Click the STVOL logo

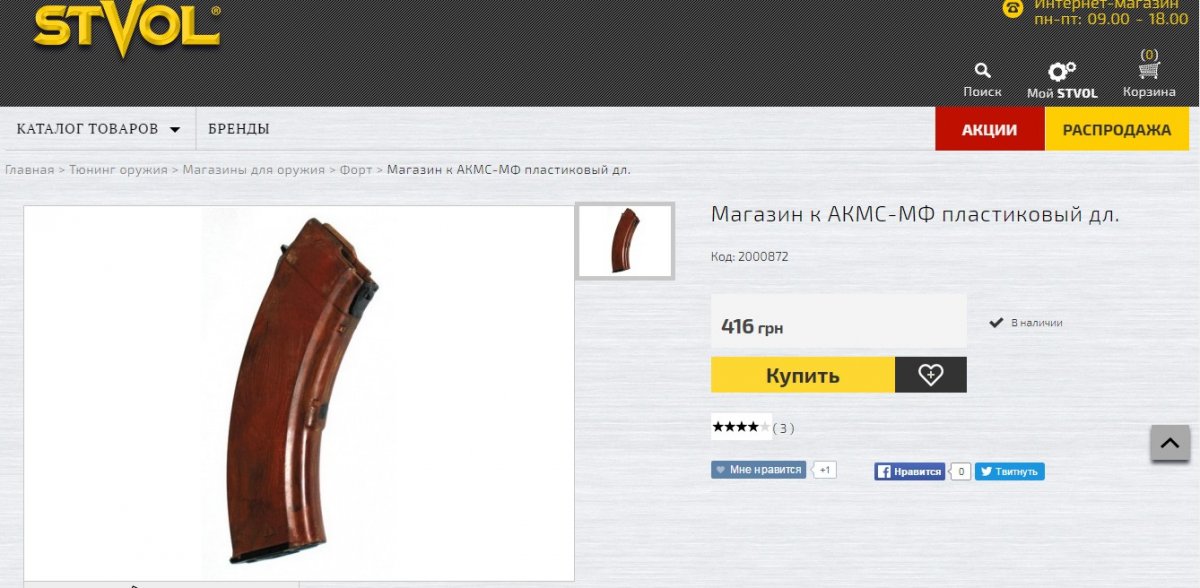coord(127,26)
